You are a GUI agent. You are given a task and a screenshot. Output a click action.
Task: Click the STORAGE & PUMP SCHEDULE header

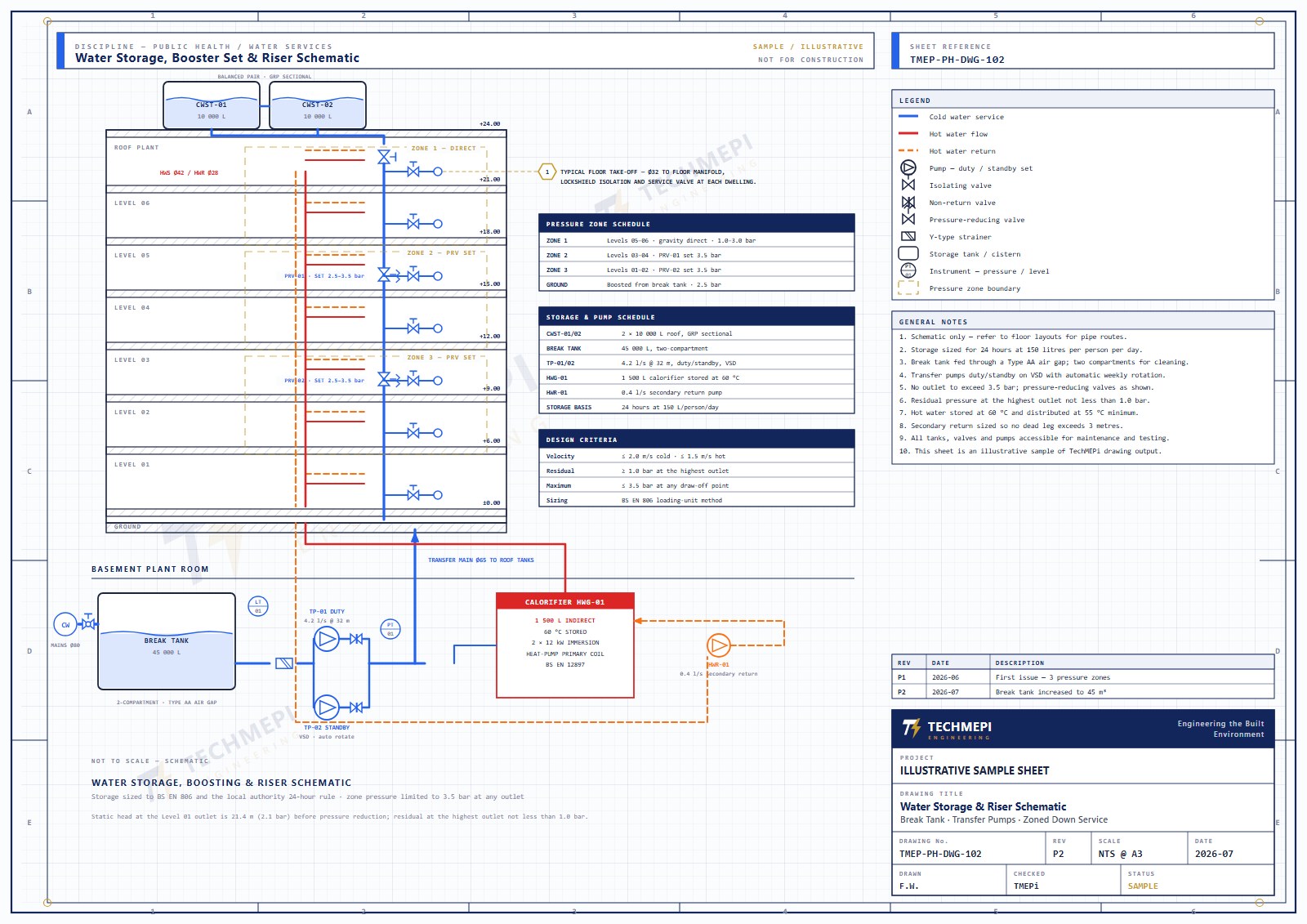tap(697, 317)
